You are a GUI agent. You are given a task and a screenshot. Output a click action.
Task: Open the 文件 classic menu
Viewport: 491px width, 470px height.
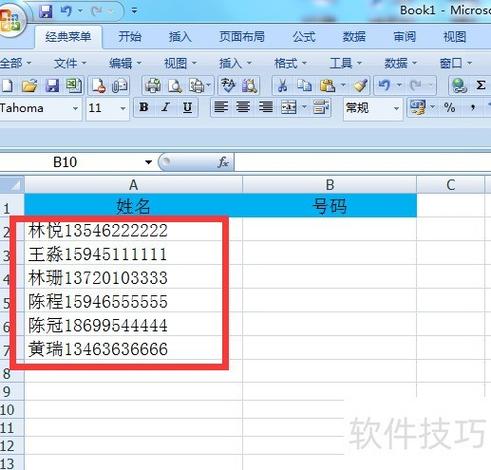coord(70,63)
